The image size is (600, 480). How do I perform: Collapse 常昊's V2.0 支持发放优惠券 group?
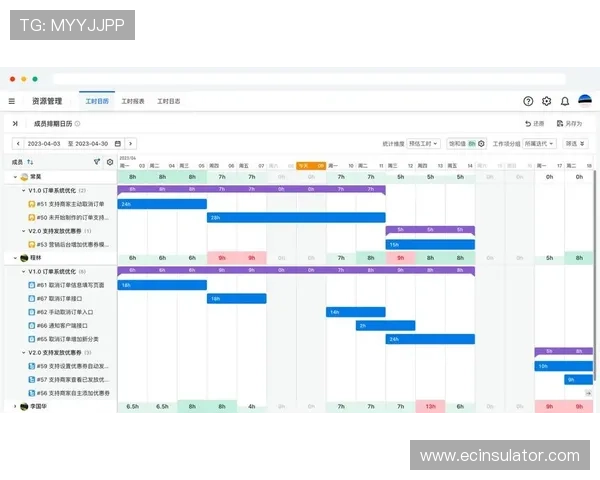[x=23, y=231]
